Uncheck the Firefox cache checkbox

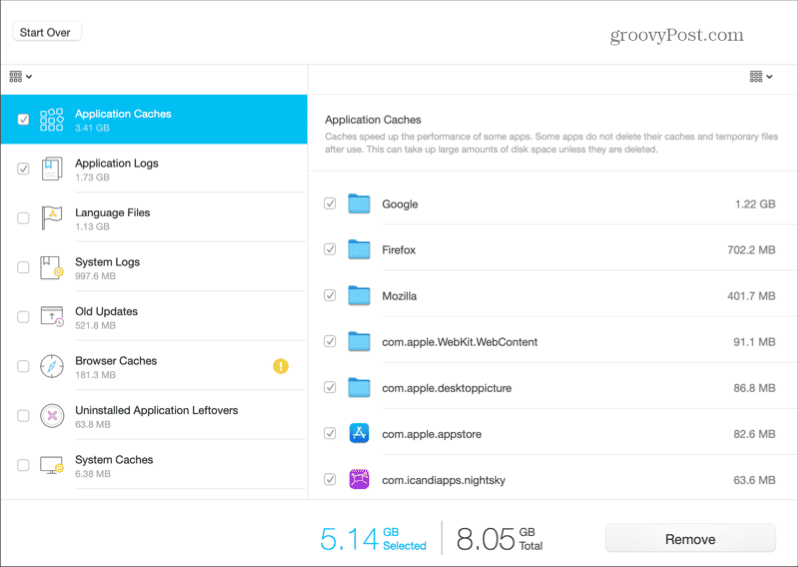[330, 249]
